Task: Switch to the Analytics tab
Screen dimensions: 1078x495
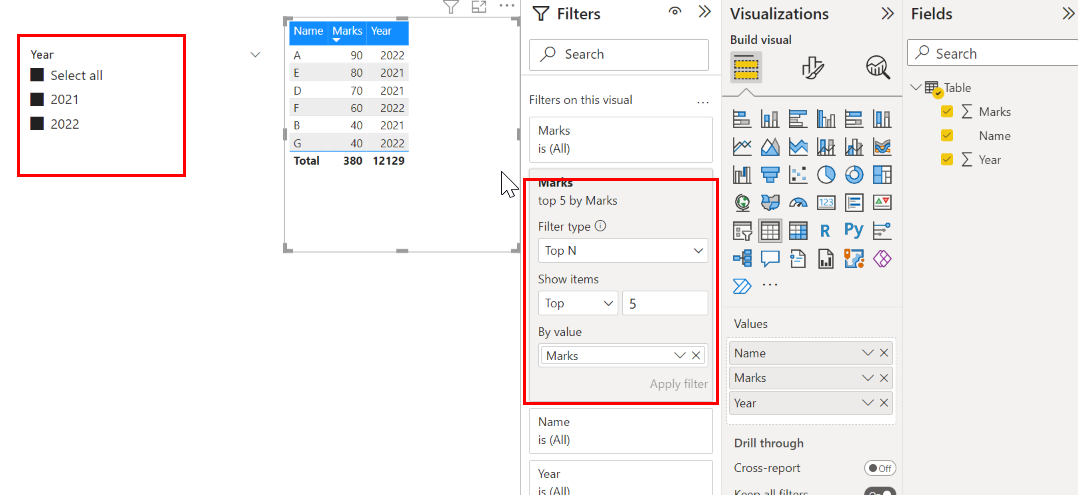Action: pos(878,67)
